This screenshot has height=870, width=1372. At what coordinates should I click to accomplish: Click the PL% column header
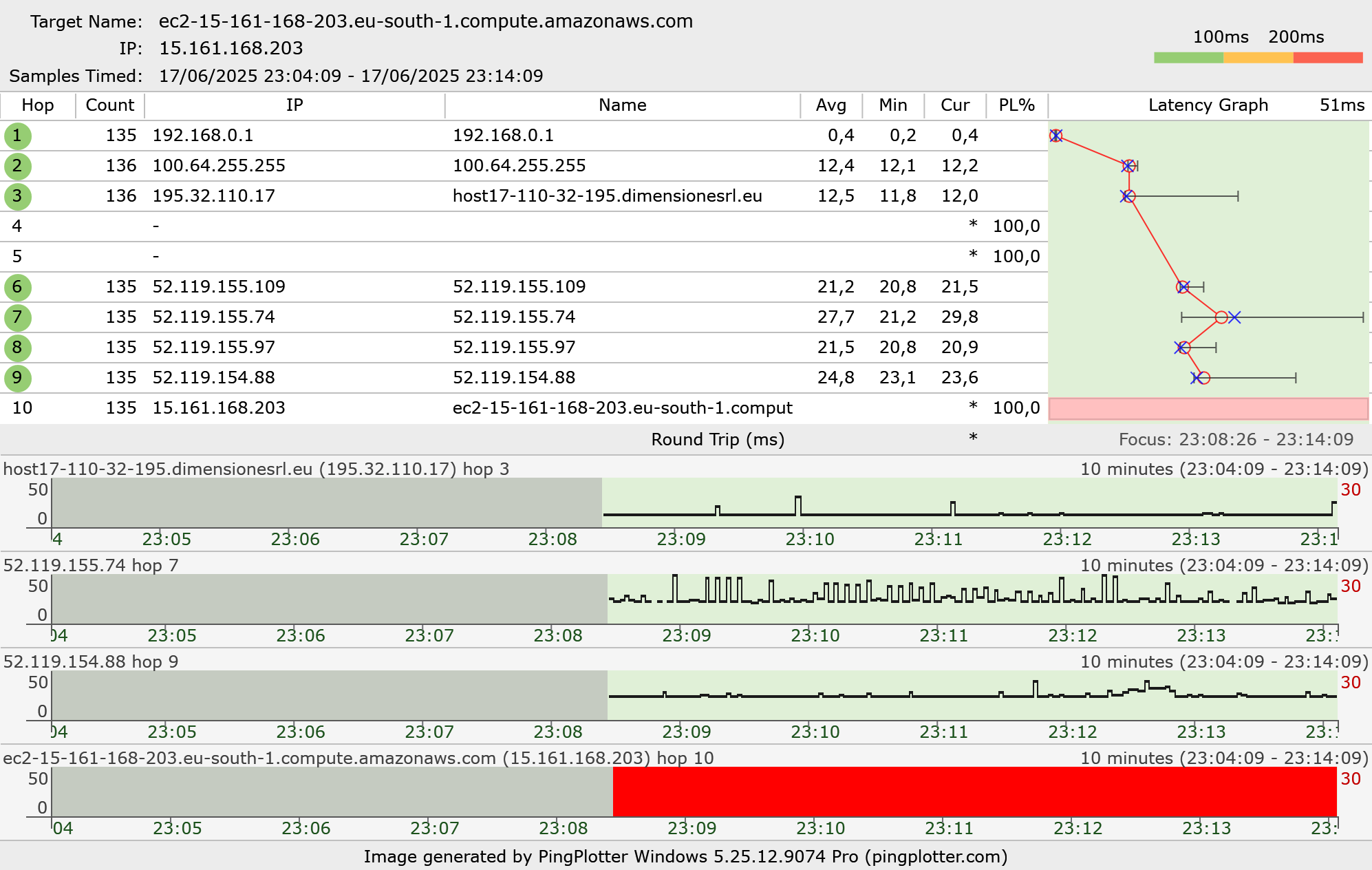[1016, 105]
